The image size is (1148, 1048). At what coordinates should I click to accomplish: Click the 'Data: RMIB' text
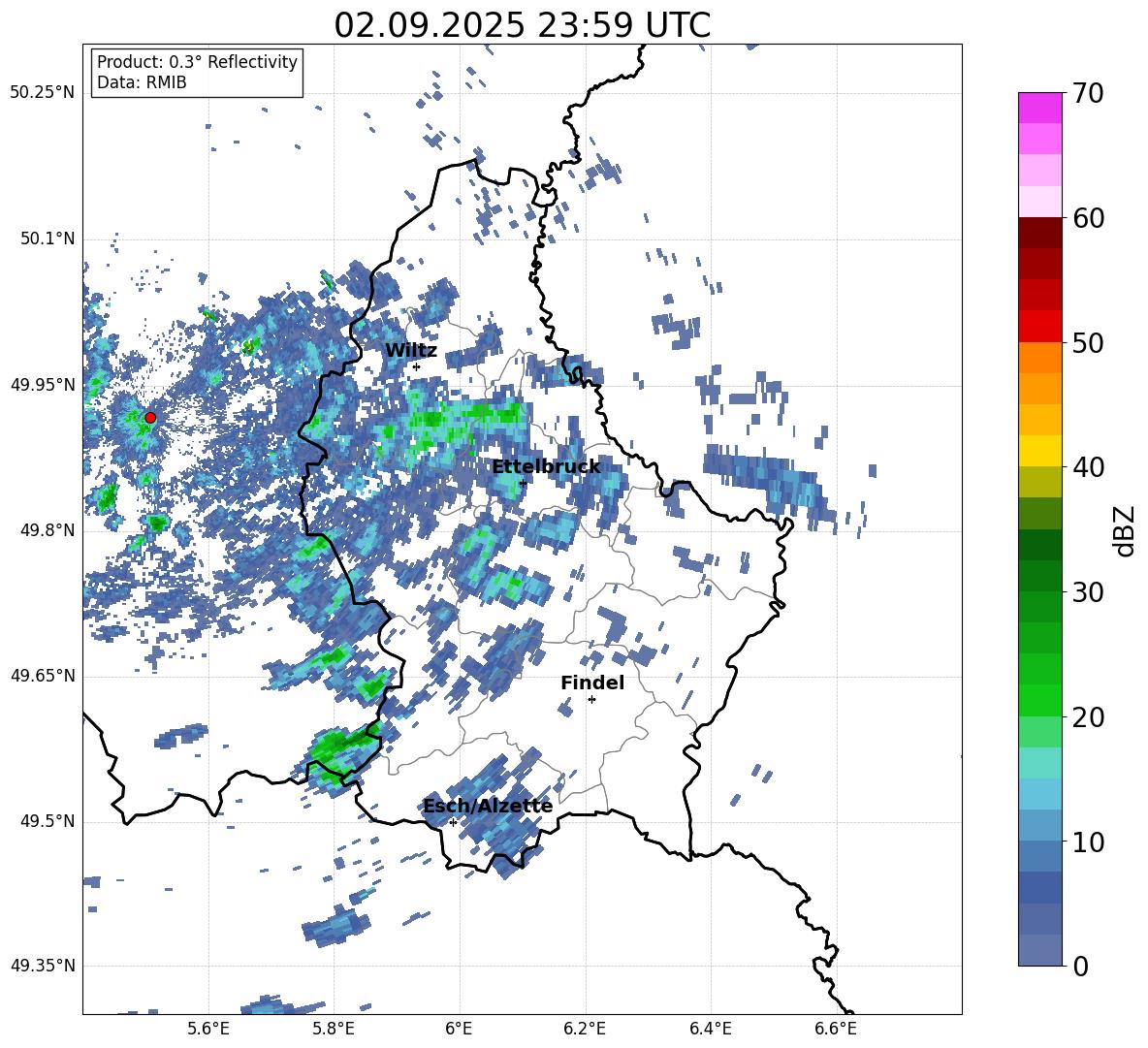(x=142, y=82)
